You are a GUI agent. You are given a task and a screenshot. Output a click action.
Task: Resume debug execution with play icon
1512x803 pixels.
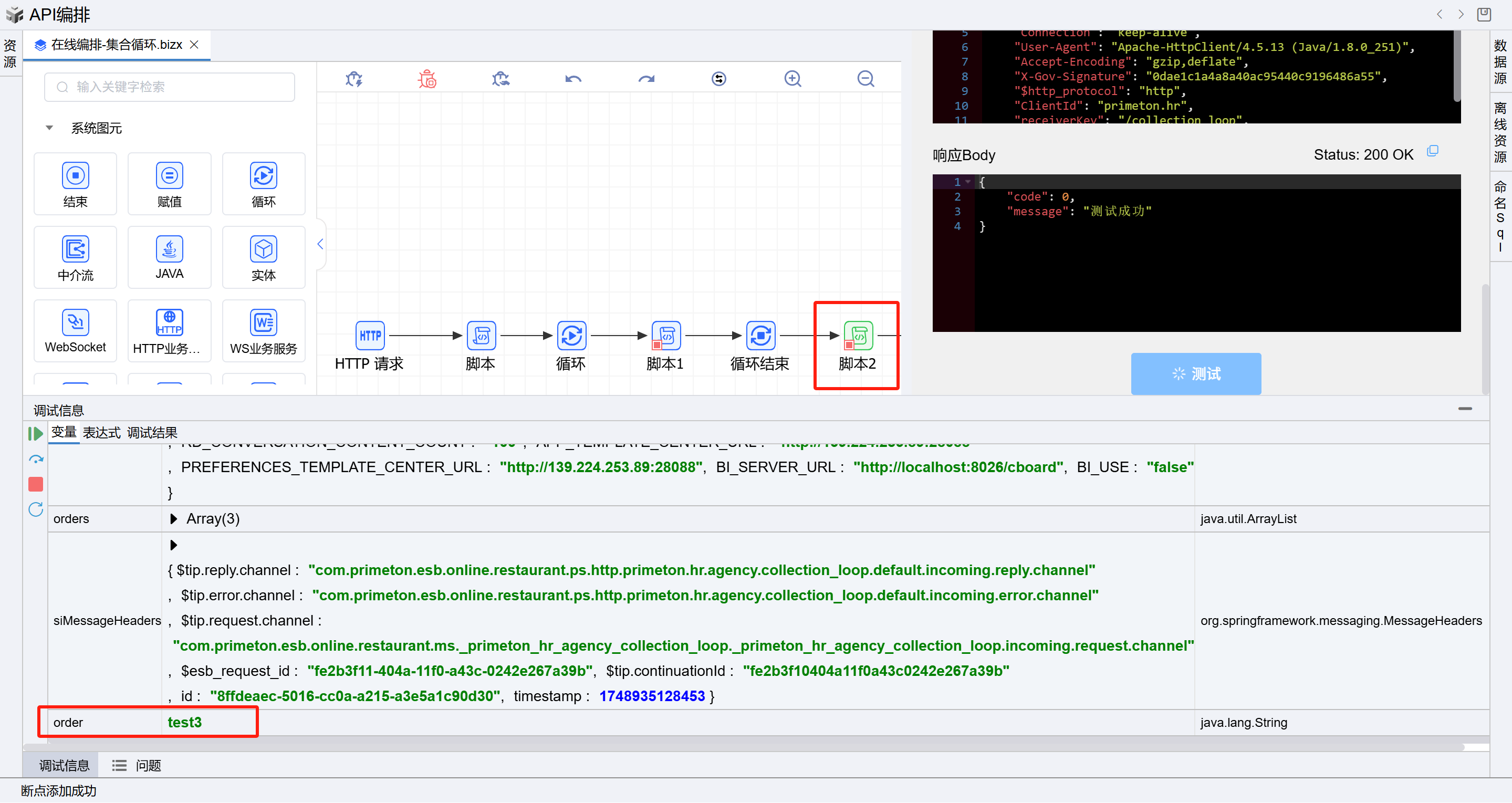click(x=35, y=434)
